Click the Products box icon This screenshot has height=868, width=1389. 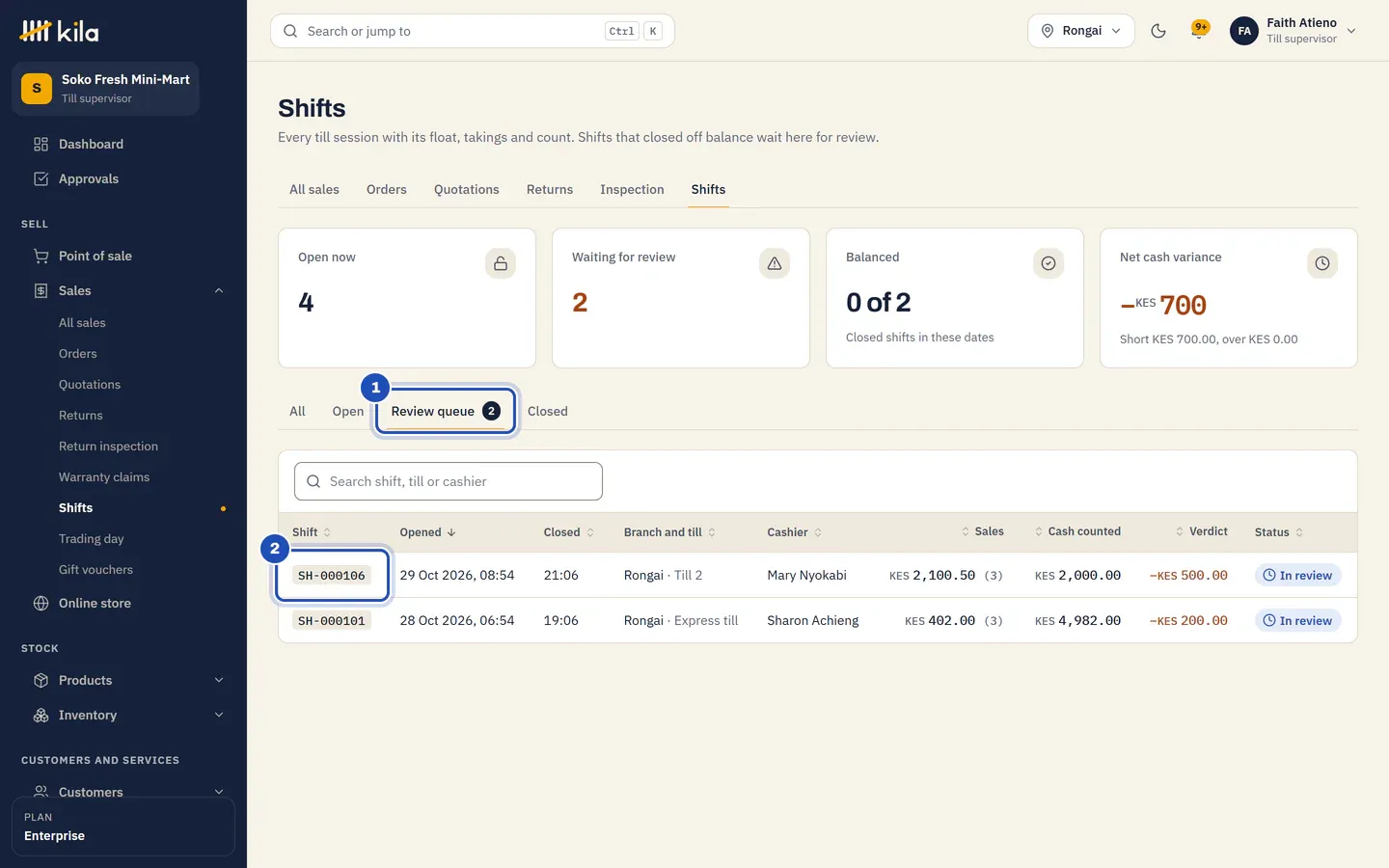[41, 680]
